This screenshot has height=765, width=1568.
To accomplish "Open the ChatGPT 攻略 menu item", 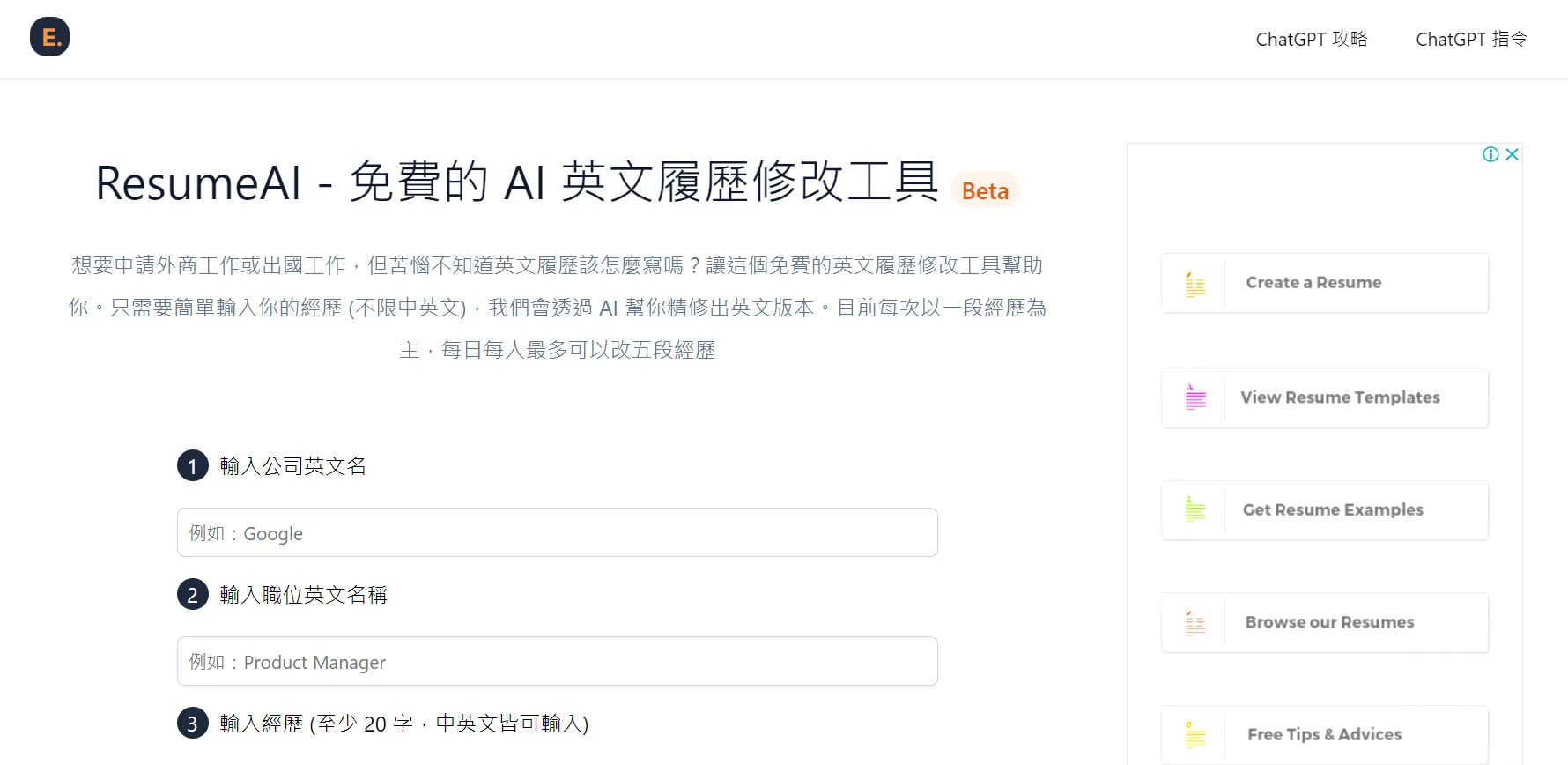I will coord(1311,40).
